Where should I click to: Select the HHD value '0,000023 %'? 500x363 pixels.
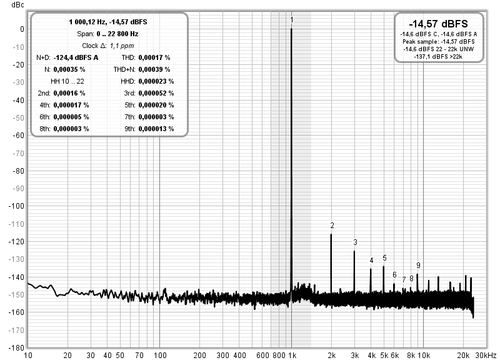click(x=156, y=81)
